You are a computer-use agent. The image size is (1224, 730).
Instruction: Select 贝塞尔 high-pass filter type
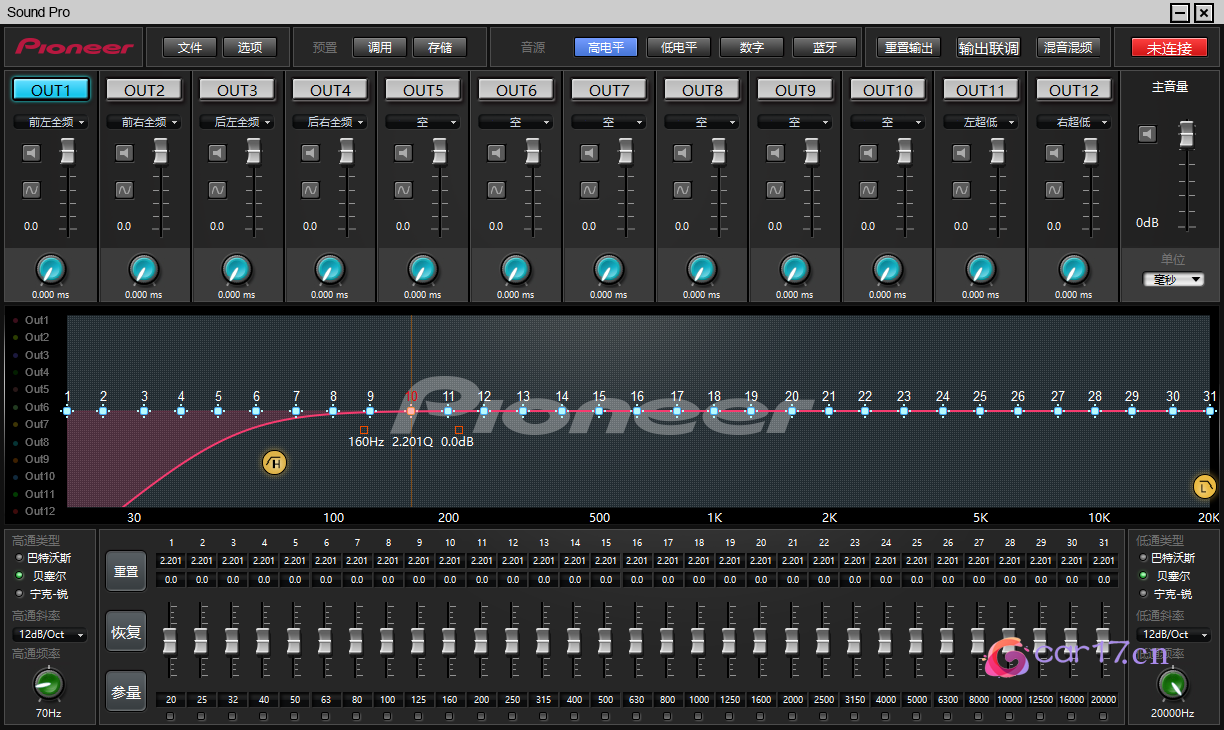pos(43,576)
